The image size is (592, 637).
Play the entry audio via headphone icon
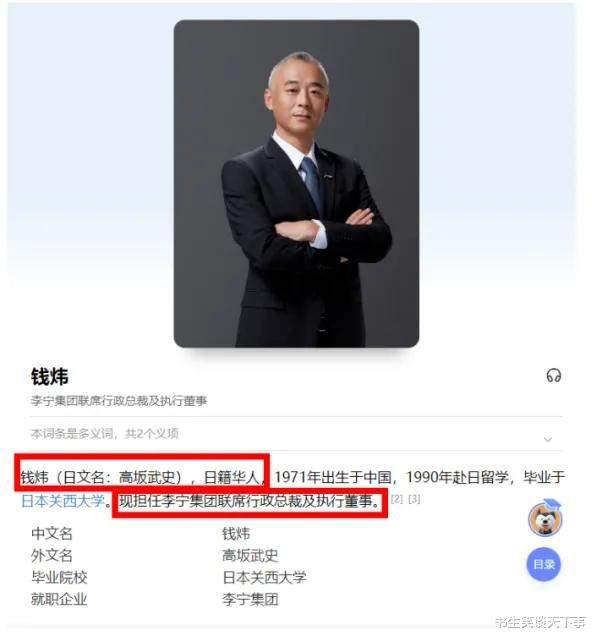coord(553,375)
